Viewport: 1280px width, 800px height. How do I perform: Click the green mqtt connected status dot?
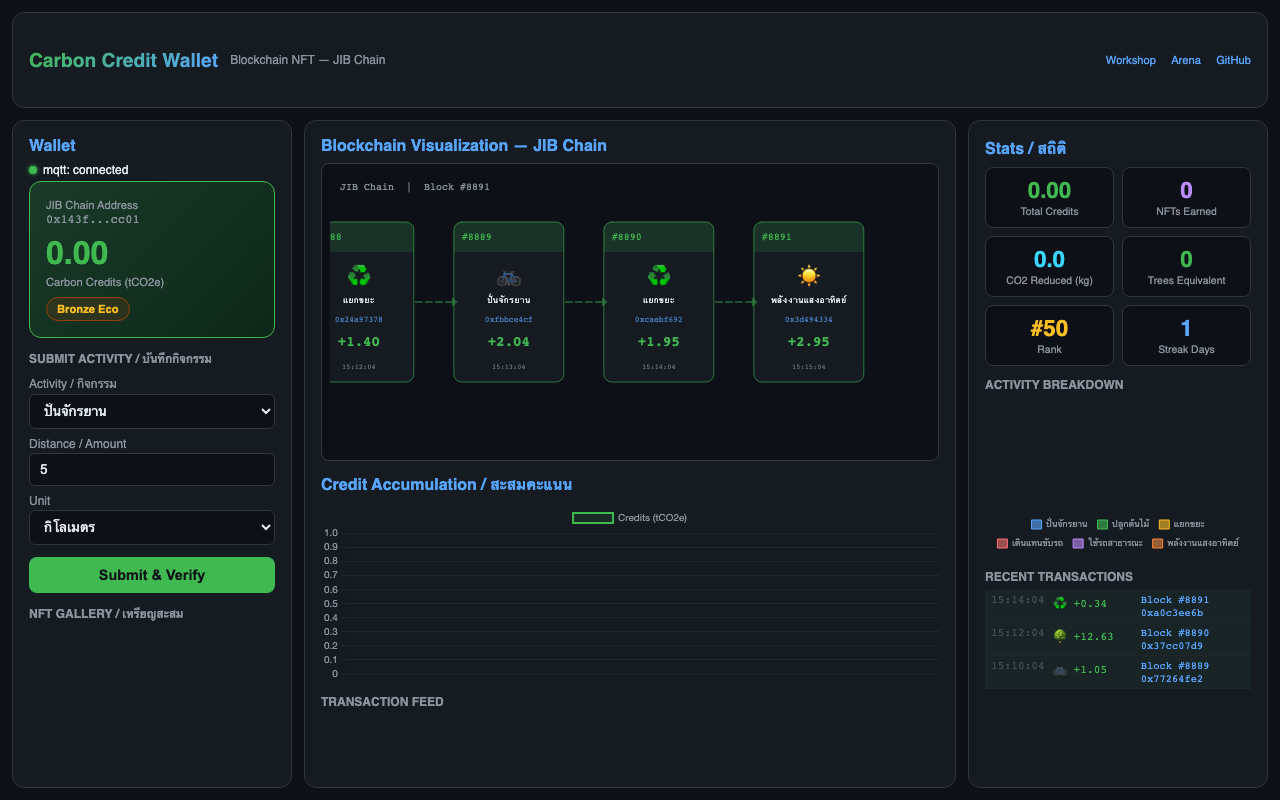[33, 170]
